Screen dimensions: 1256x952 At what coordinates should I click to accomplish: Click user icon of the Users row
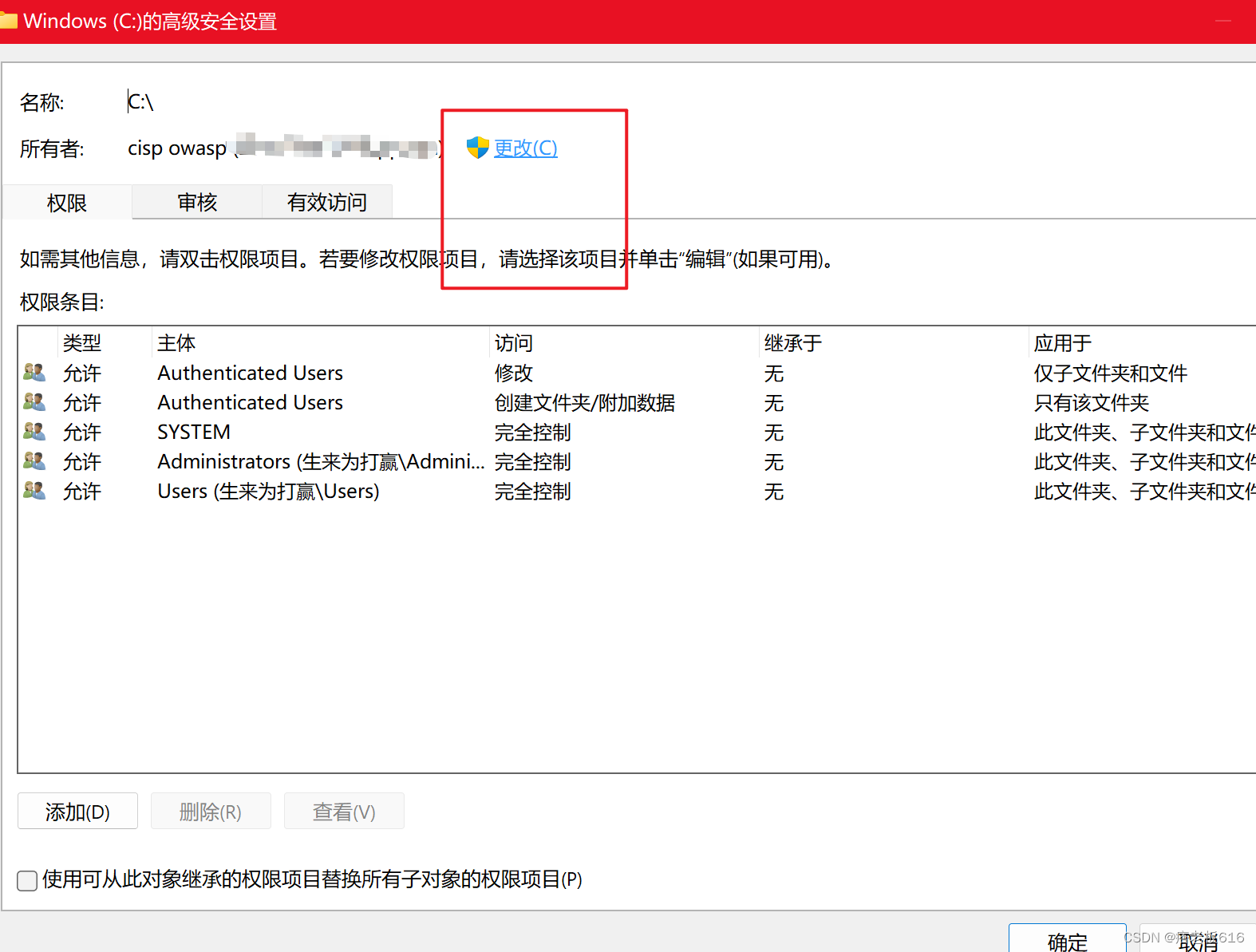[x=34, y=490]
